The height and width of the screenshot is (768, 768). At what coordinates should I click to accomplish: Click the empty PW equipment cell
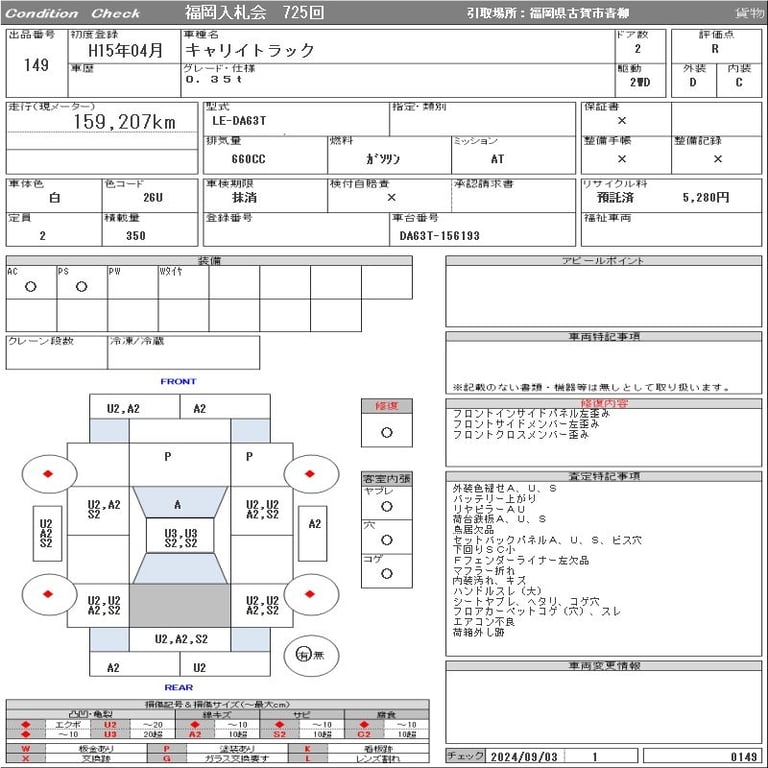133,282
